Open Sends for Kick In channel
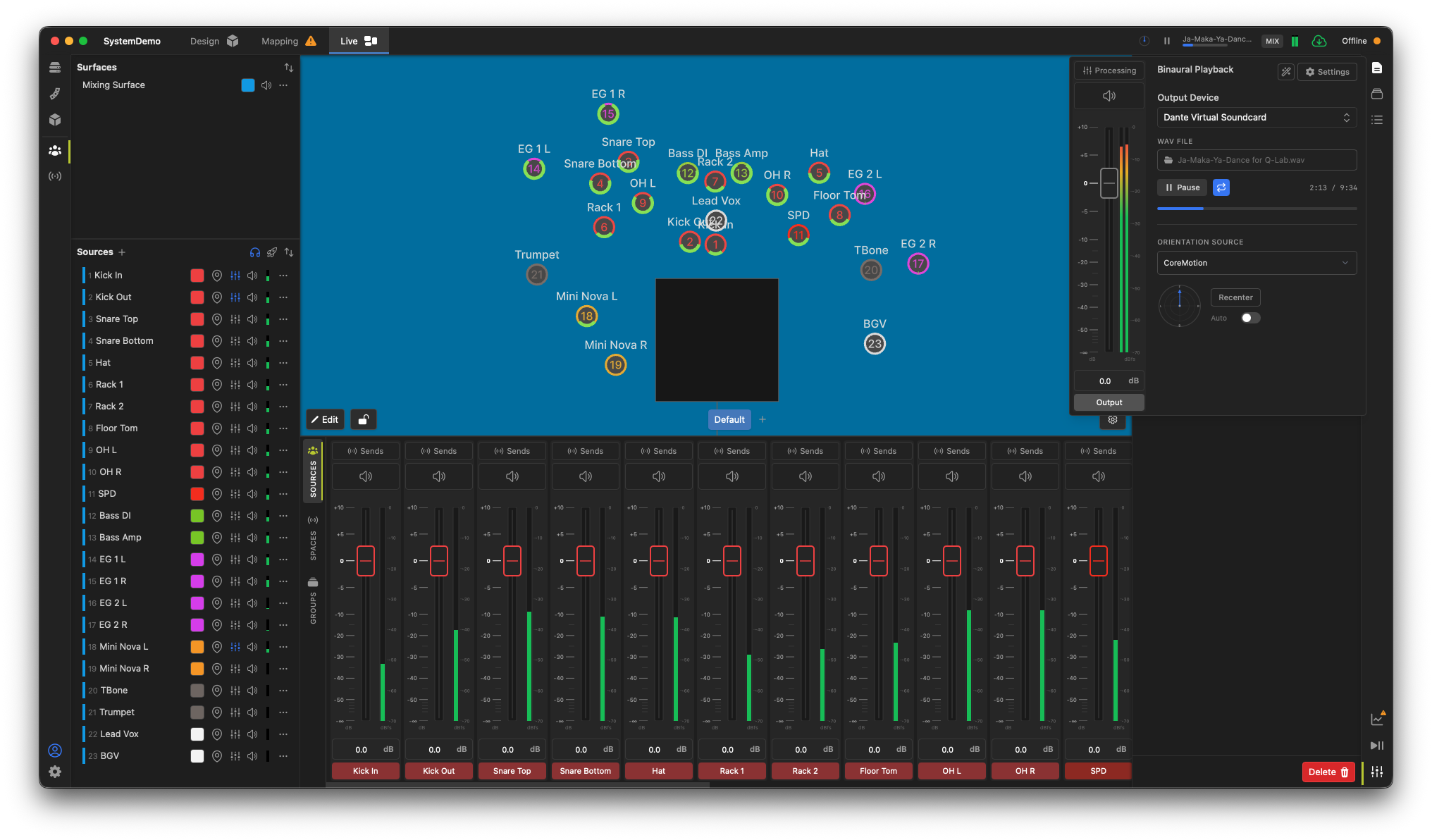This screenshot has height=840, width=1432. (366, 451)
